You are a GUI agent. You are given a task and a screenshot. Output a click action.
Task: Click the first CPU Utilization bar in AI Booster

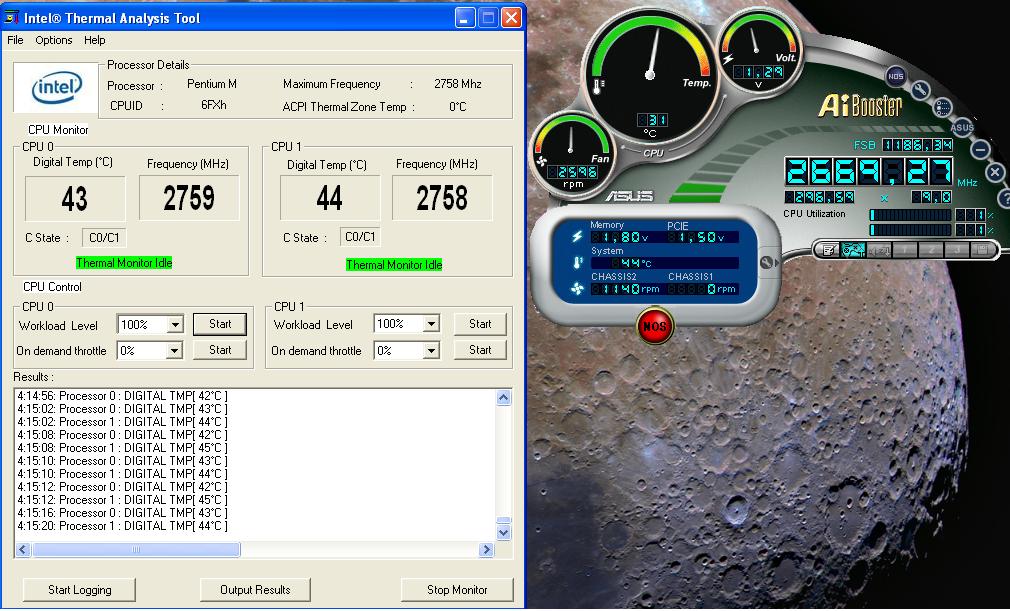(910, 214)
